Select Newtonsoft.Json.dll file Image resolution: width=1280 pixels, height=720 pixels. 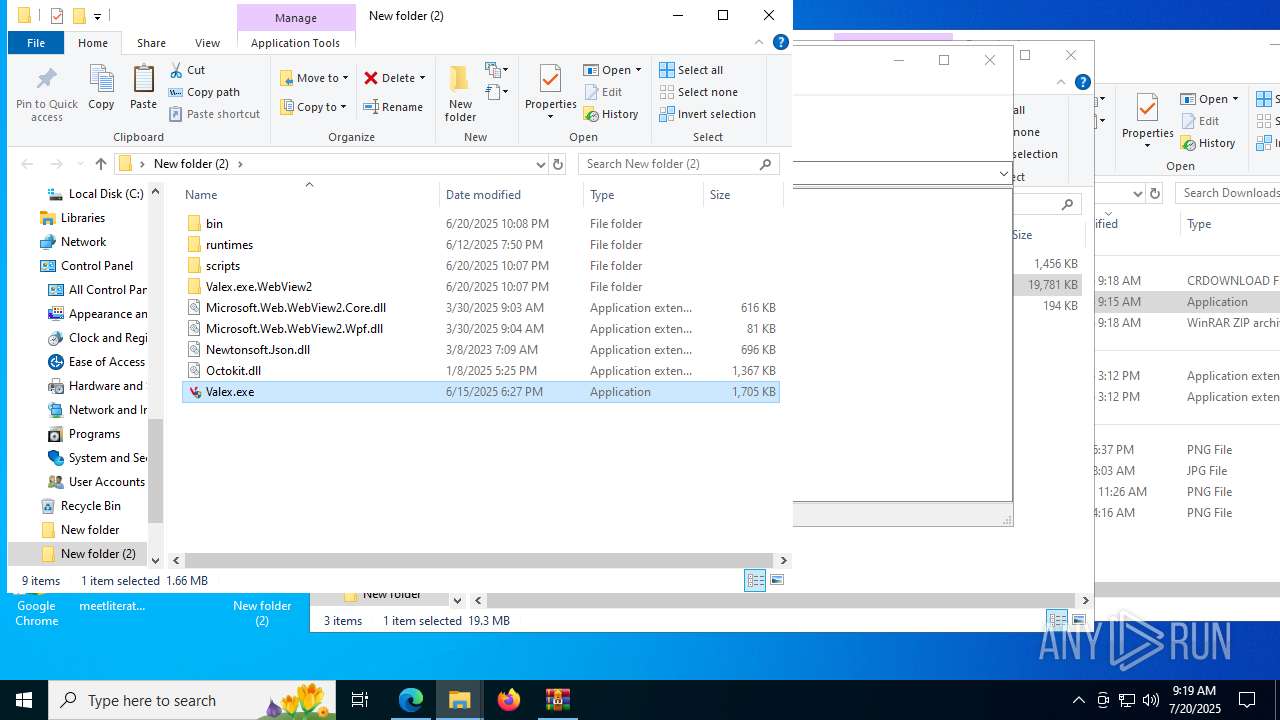[x=480, y=350]
